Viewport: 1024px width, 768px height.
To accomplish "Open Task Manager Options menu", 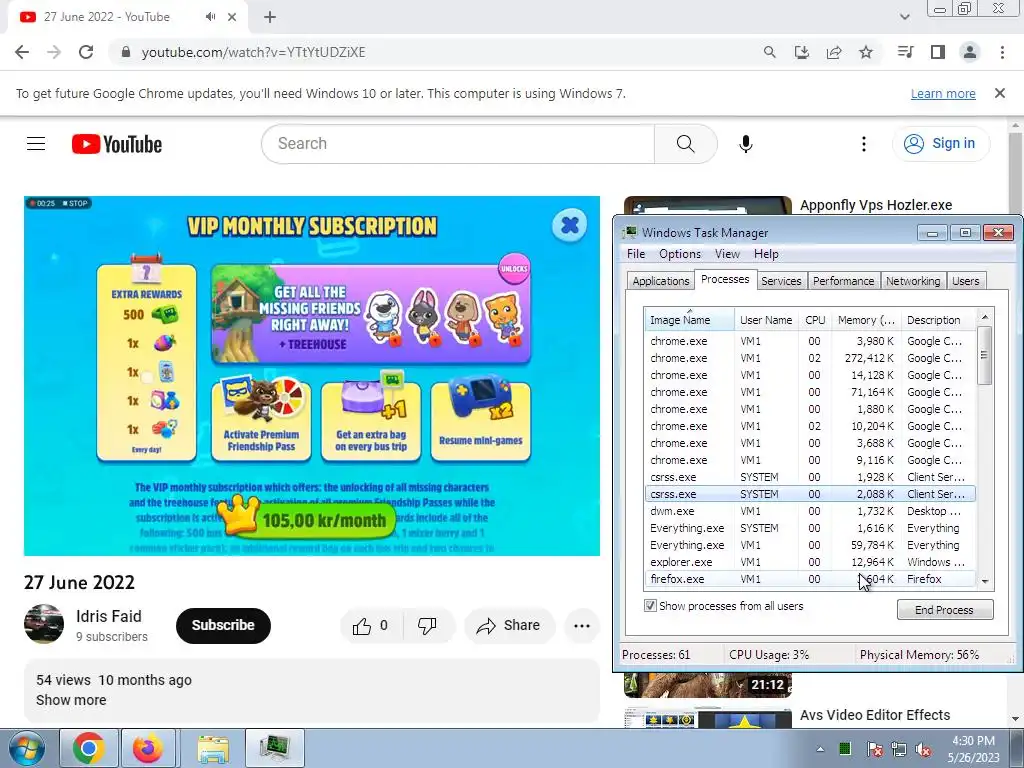I will tap(680, 254).
